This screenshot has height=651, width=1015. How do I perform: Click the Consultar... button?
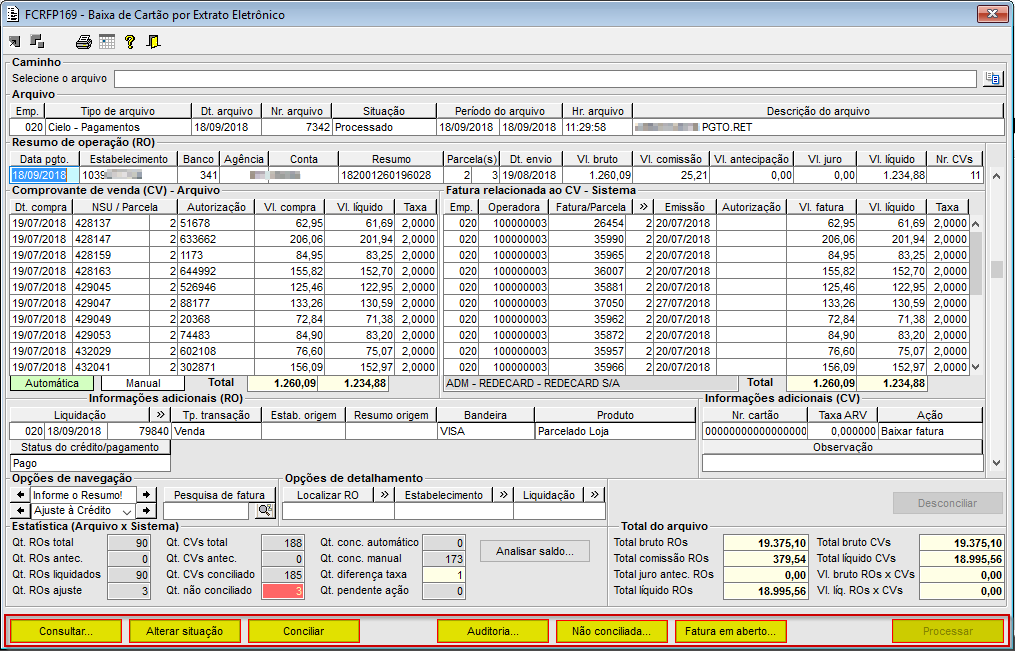66,631
